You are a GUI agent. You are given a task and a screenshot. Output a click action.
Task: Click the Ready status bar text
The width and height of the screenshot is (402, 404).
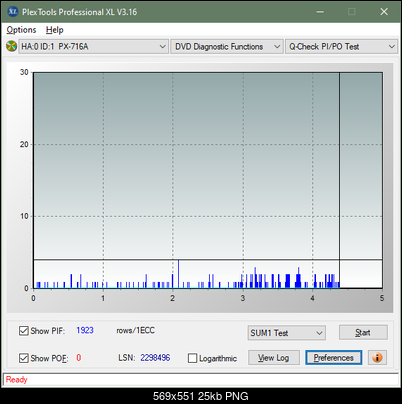[16, 379]
